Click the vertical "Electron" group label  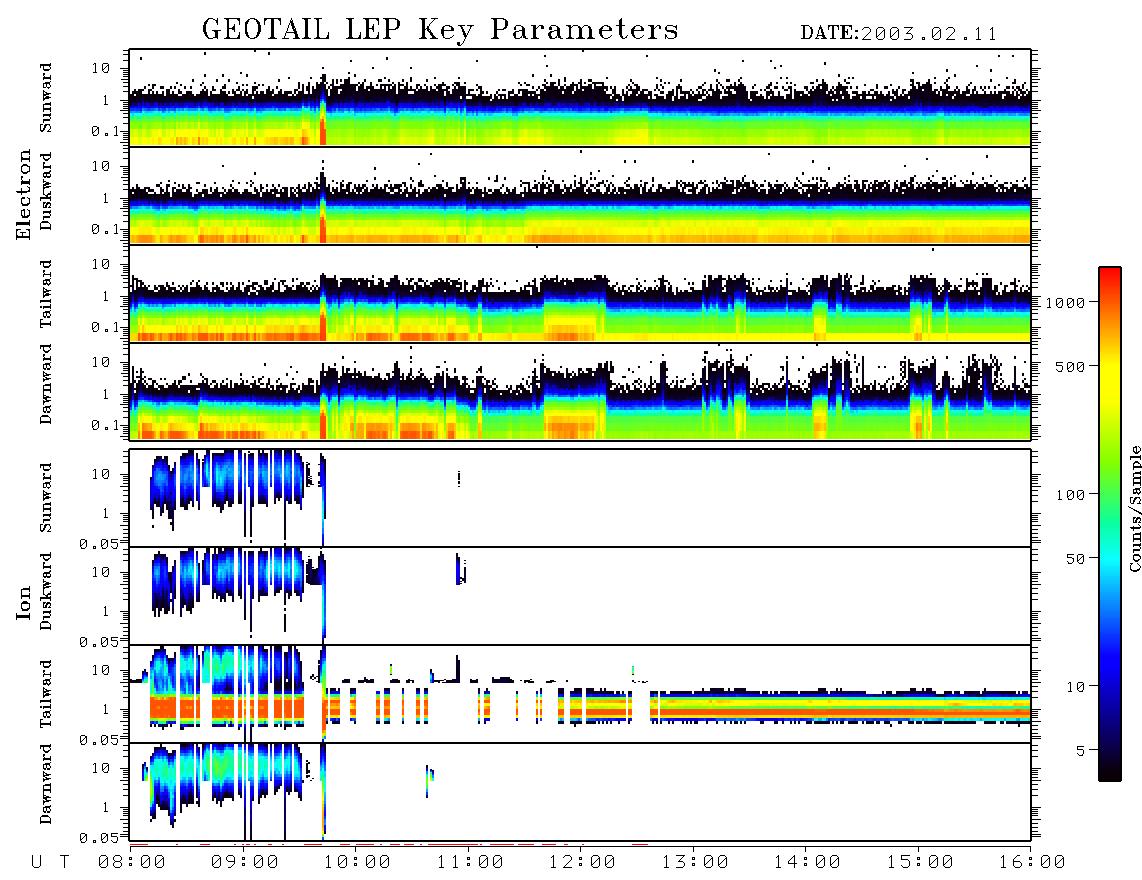coord(24,195)
